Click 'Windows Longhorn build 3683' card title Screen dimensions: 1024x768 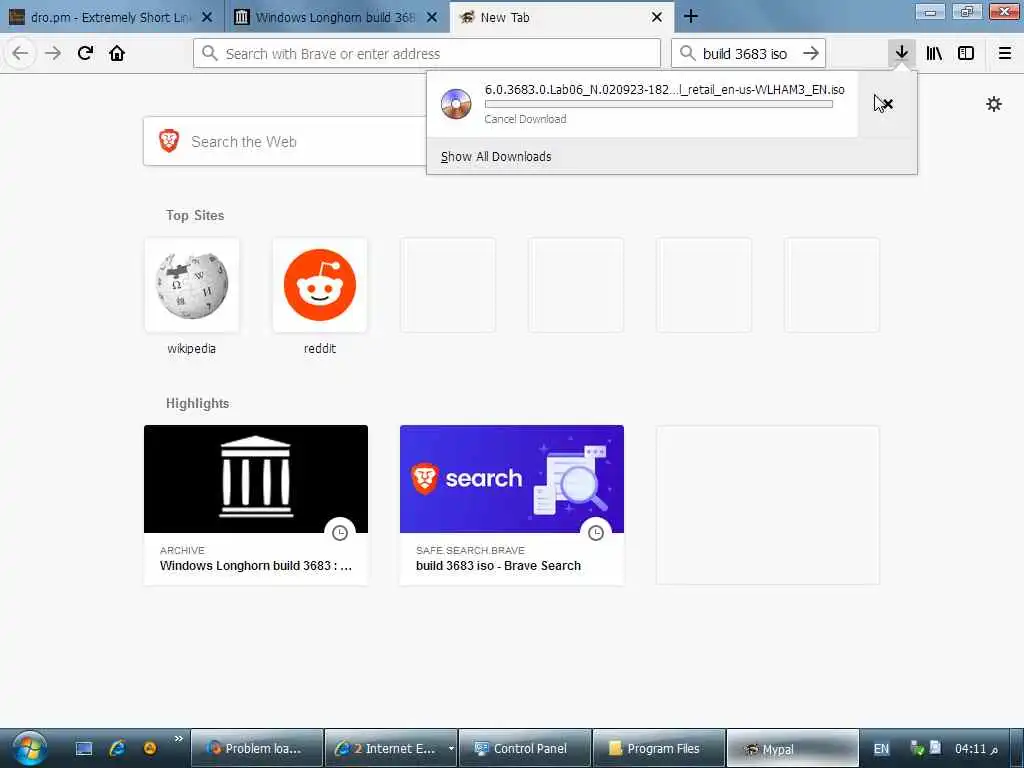coord(255,566)
